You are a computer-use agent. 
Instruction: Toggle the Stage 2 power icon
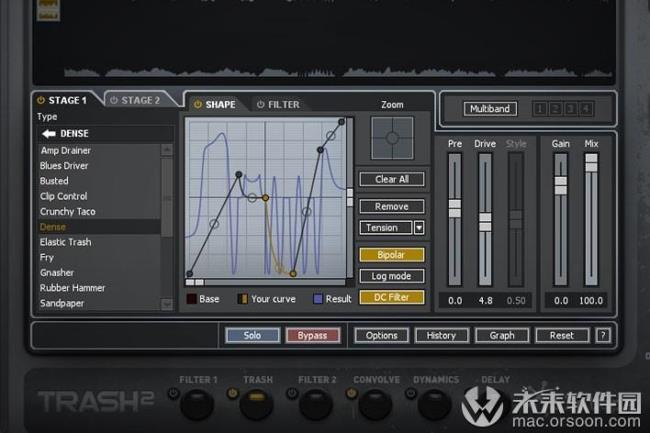pos(114,100)
